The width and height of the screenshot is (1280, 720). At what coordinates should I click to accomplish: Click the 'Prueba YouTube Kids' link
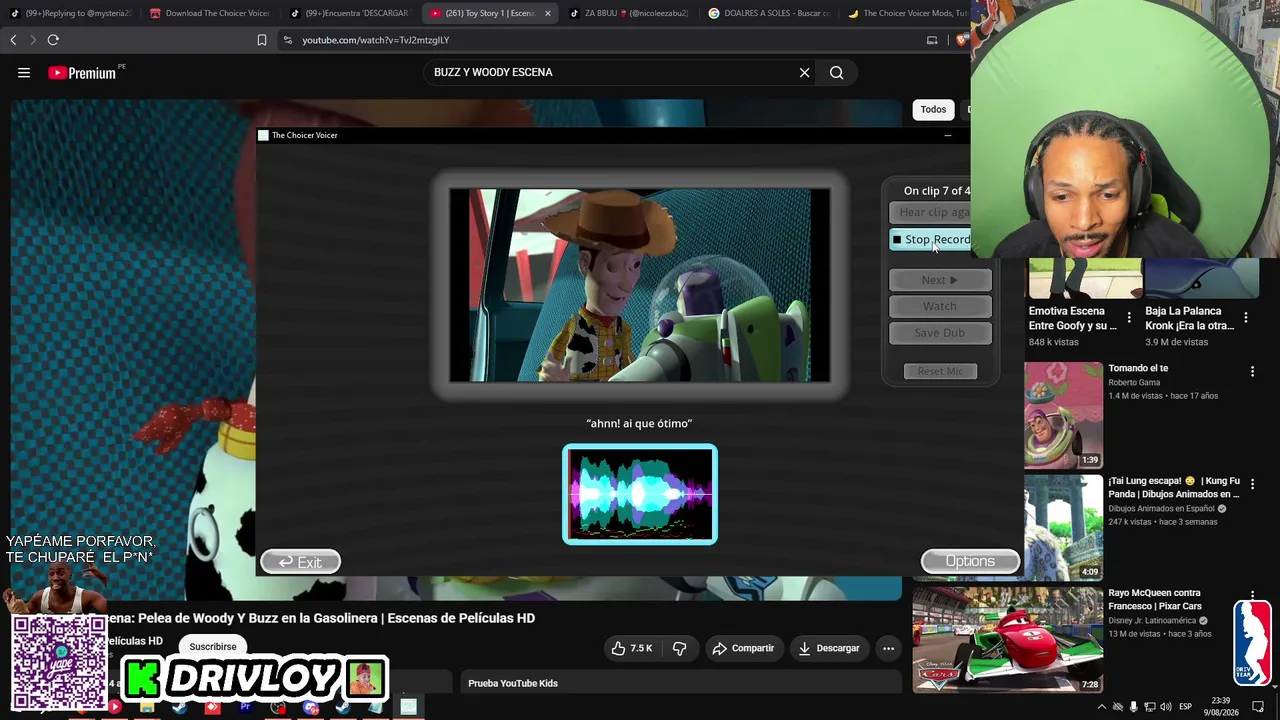513,683
